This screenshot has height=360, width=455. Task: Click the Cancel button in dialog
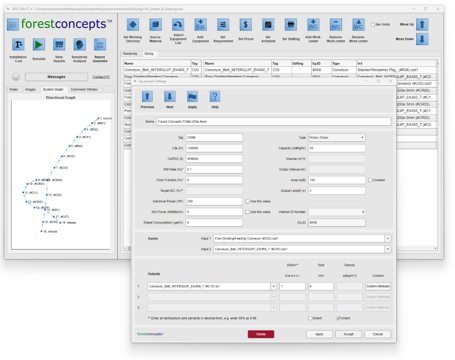378,334
